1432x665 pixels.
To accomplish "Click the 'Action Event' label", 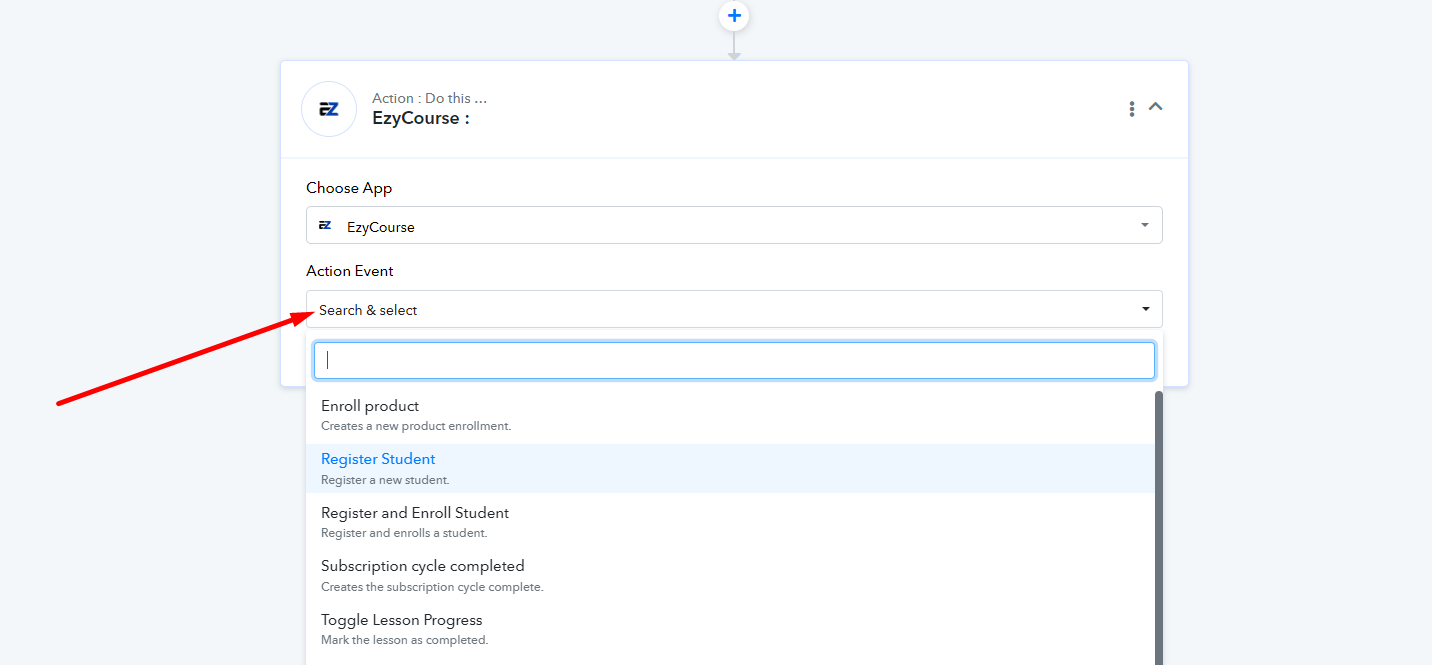I will [350, 271].
